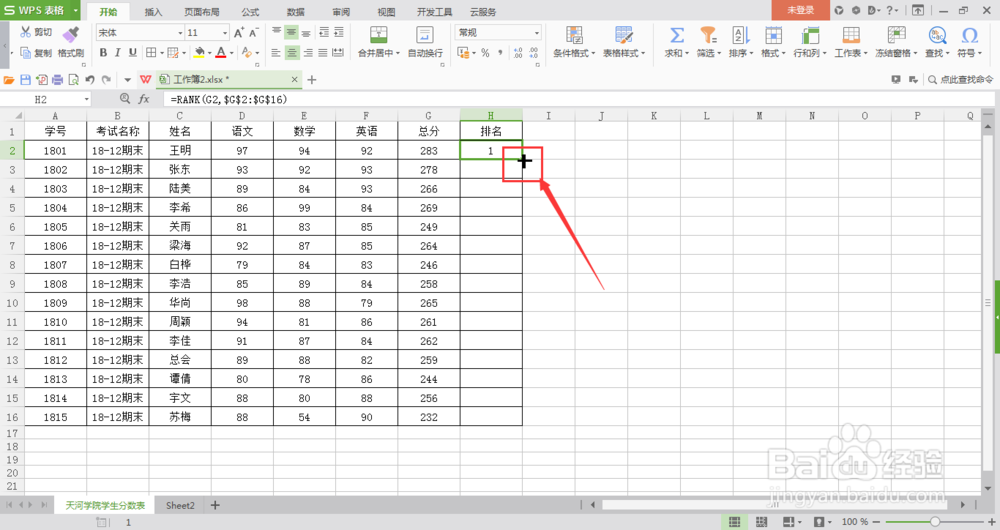The height and width of the screenshot is (530, 1000).
Task: Click the AutoSum (求和) sigma icon
Action: pos(677,34)
